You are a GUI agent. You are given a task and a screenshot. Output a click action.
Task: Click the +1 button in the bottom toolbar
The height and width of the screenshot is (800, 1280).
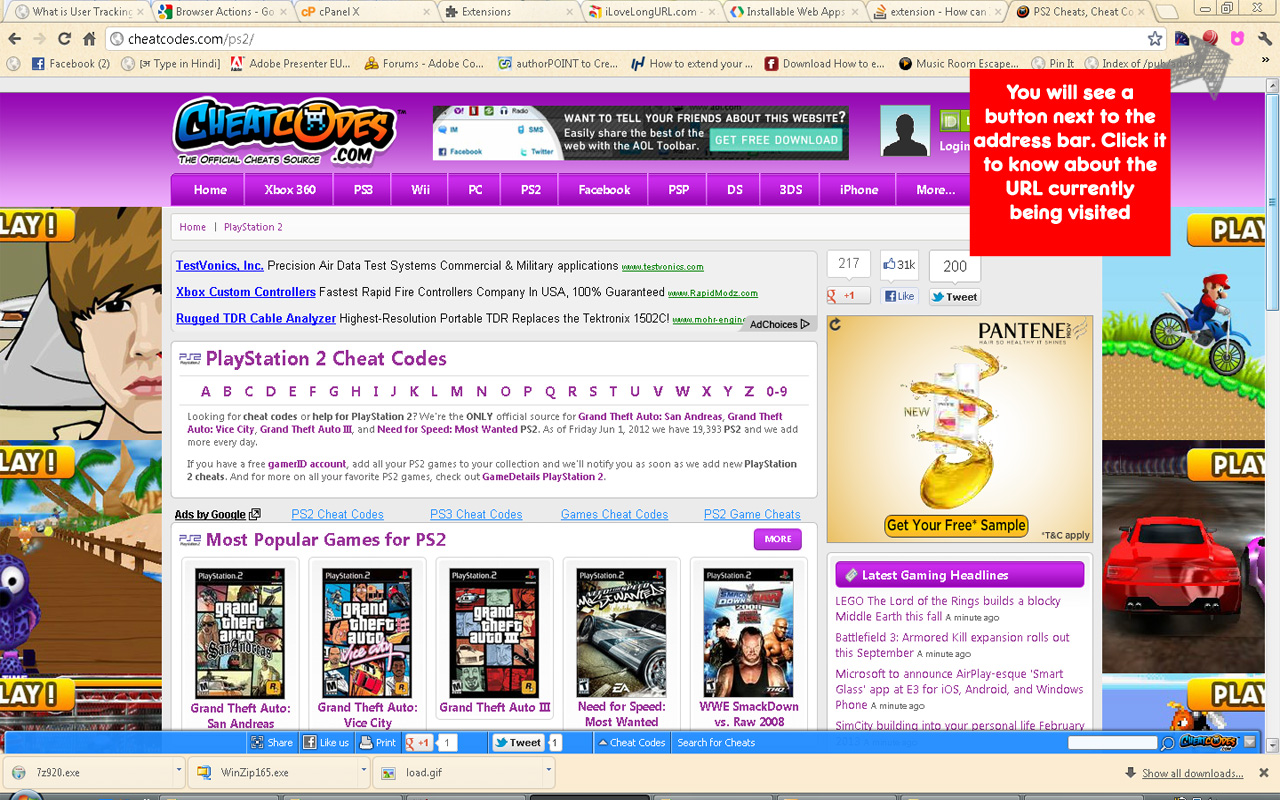418,743
